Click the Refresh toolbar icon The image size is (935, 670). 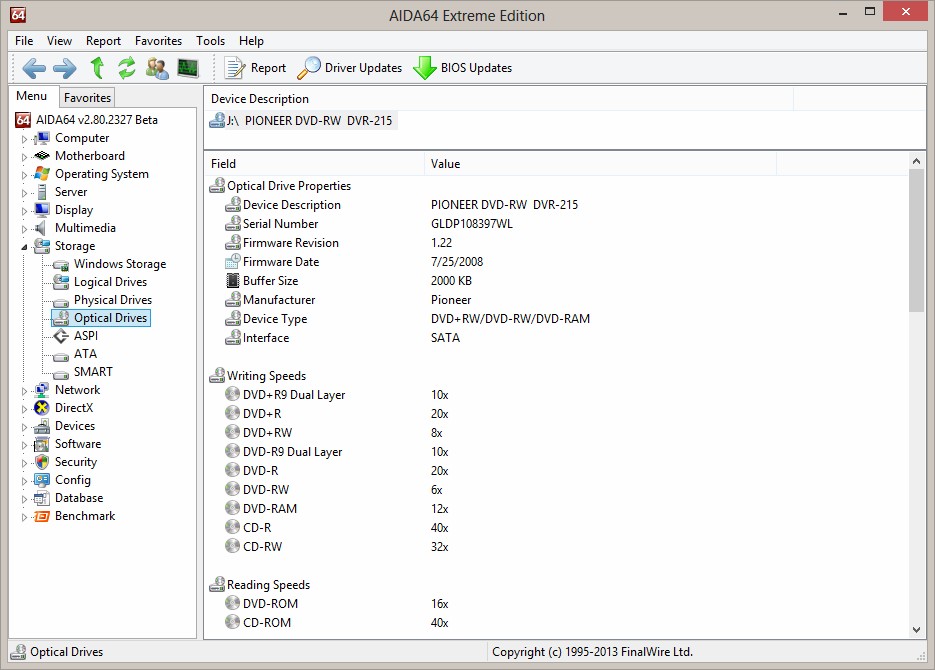(127, 68)
